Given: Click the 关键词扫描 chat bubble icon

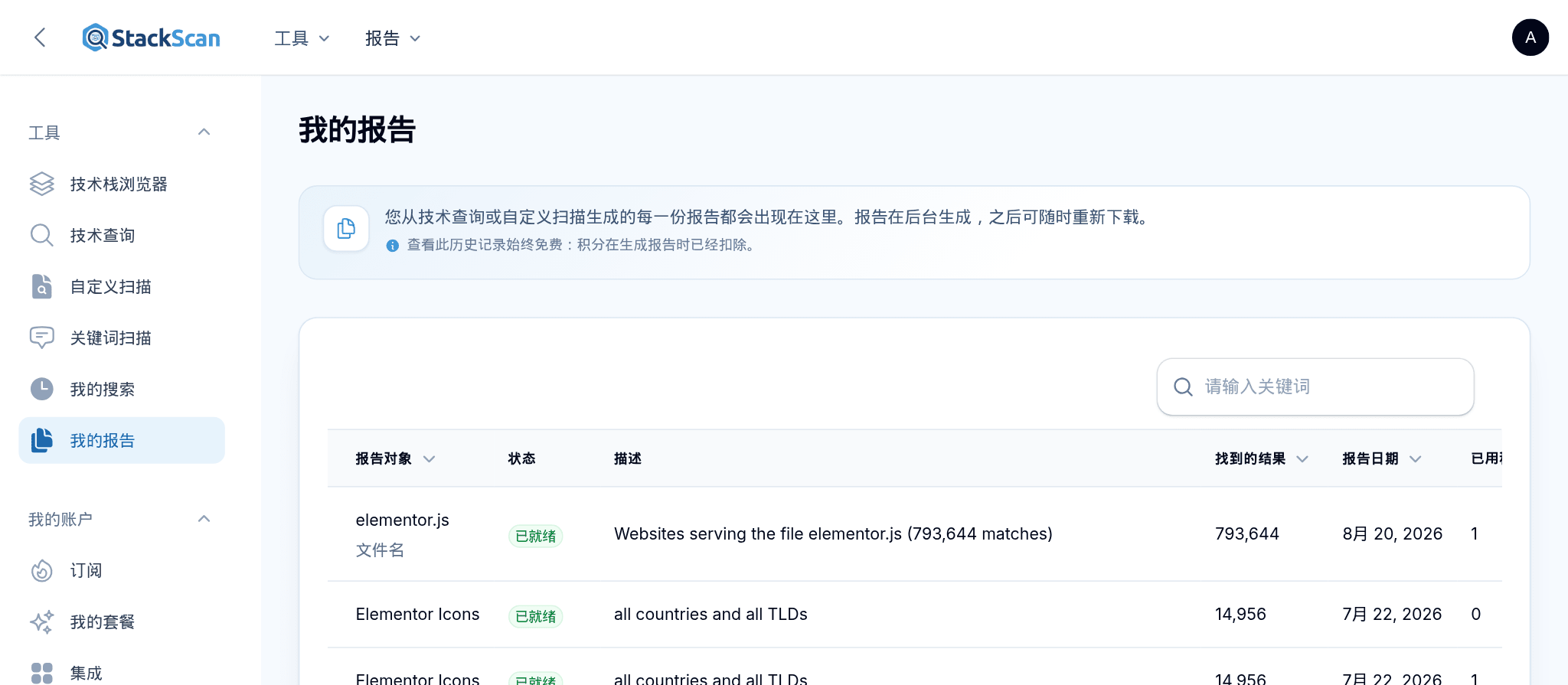Looking at the screenshot, I should tap(42, 338).
